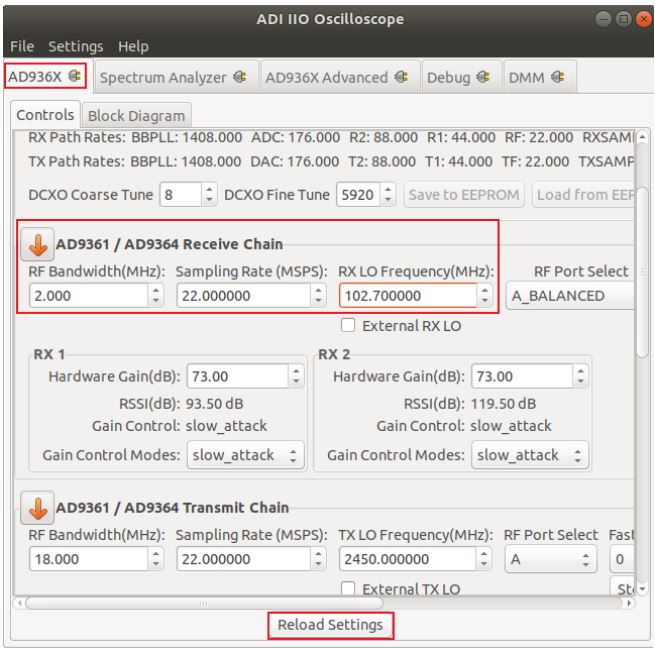This screenshot has height=649, width=655.
Task: Enable the External RX LO checkbox
Action: 347,325
